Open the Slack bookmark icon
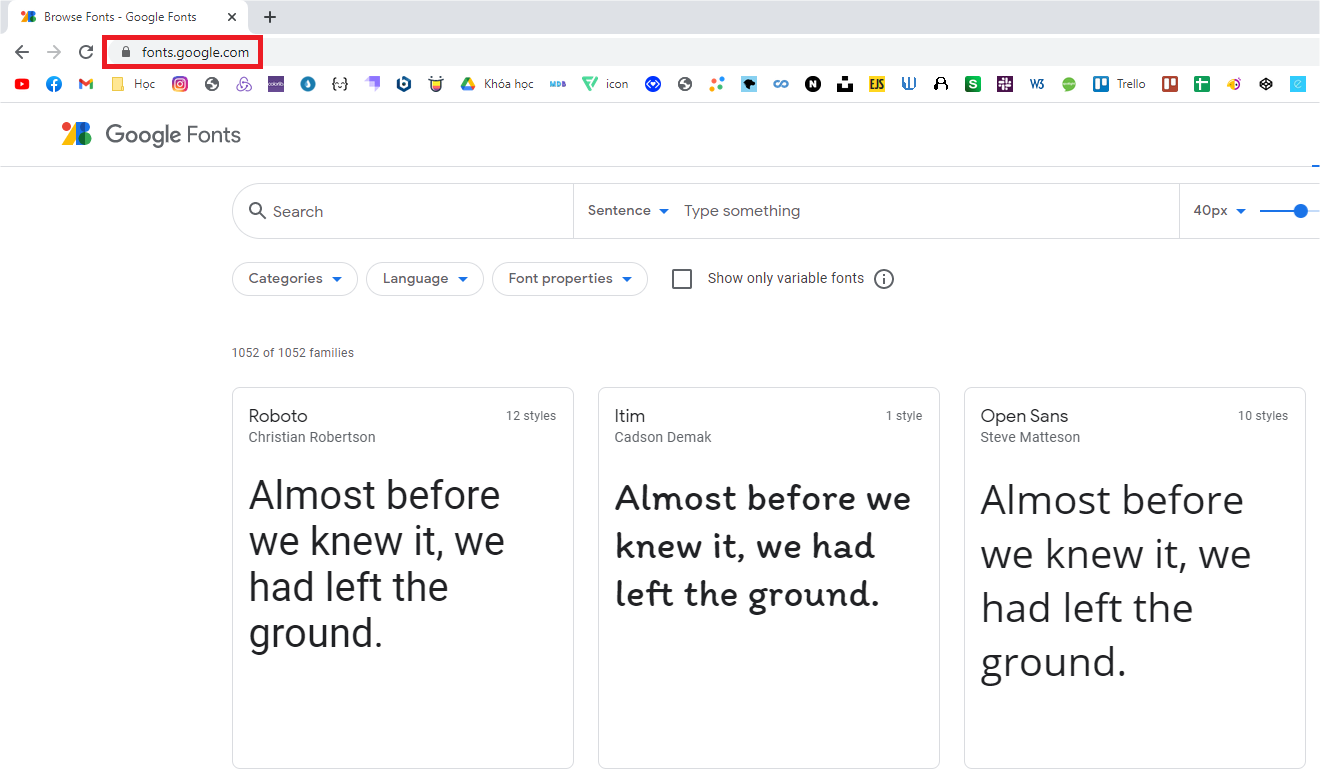1320x782 pixels. pos(1005,84)
